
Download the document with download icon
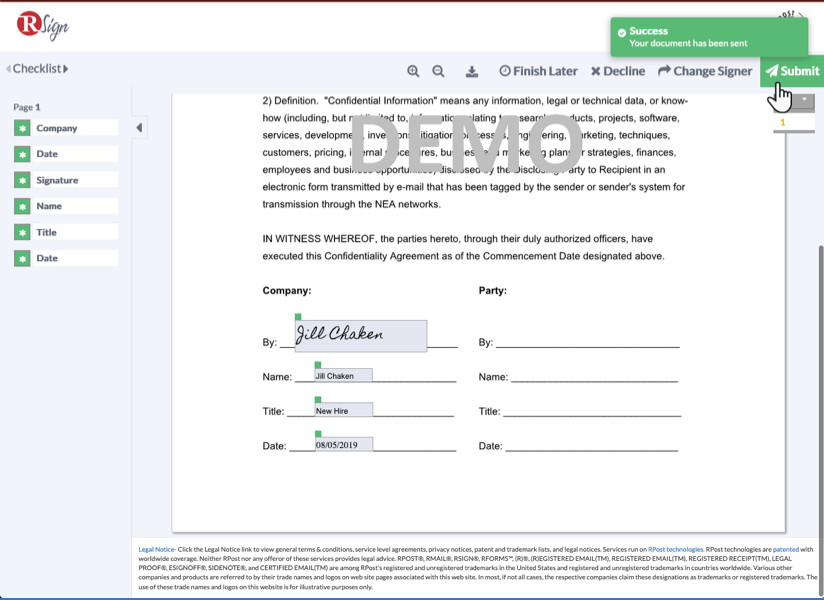pos(472,71)
